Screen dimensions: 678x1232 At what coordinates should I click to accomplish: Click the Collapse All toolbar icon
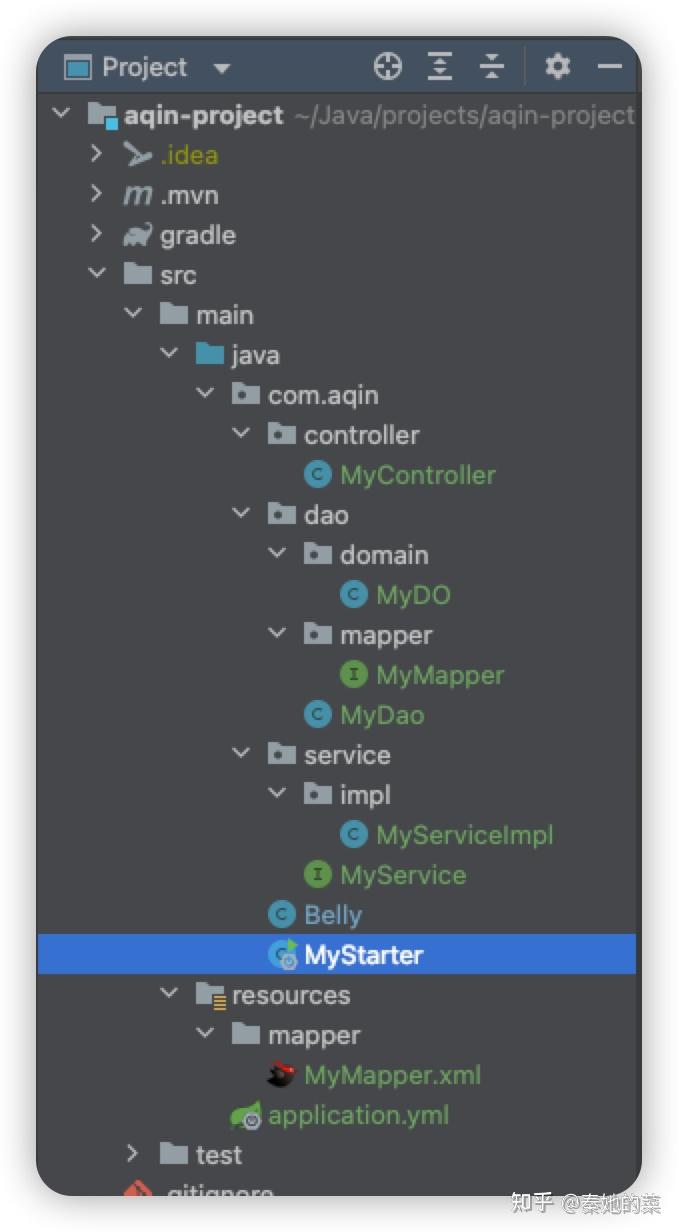(x=492, y=67)
